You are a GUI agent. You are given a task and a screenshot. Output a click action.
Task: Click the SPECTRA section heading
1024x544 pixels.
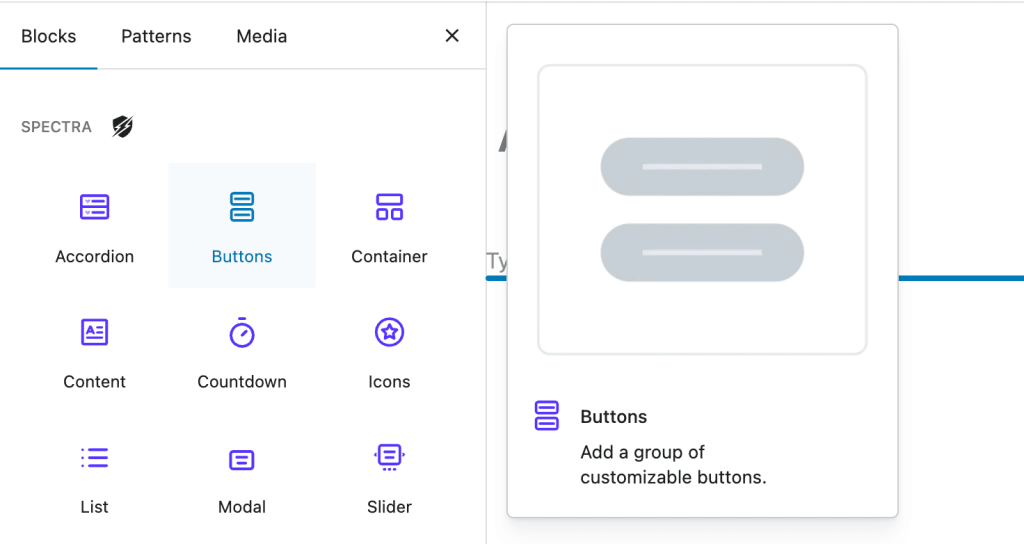coord(56,127)
